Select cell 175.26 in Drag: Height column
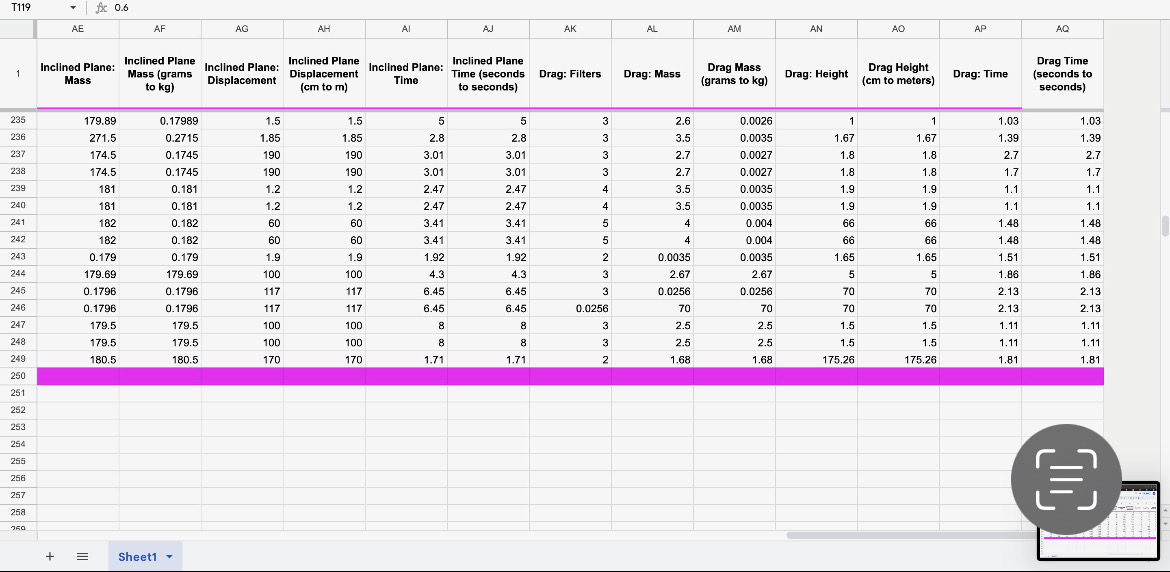Viewport: 1170px width, 572px height. 816,359
